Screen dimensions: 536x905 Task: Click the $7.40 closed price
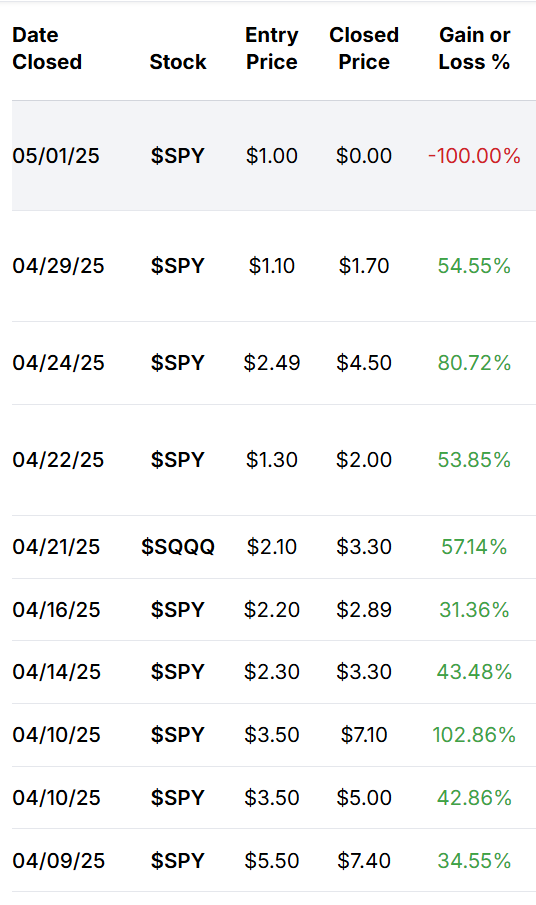point(364,861)
